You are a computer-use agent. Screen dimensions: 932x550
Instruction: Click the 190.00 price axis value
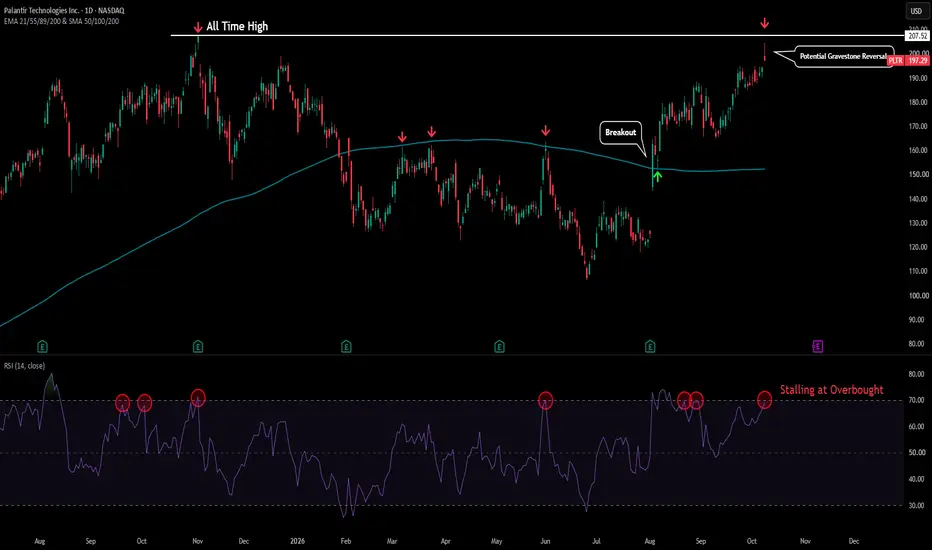pos(918,78)
